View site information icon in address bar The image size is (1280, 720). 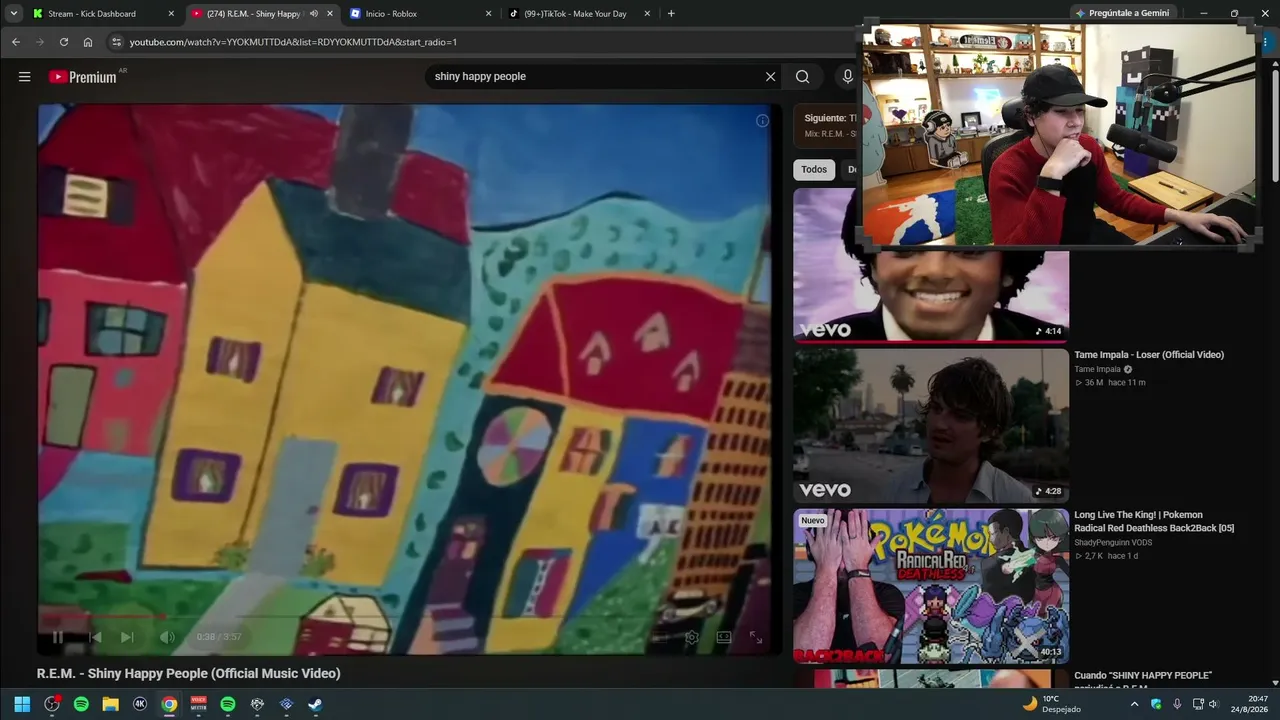116,42
